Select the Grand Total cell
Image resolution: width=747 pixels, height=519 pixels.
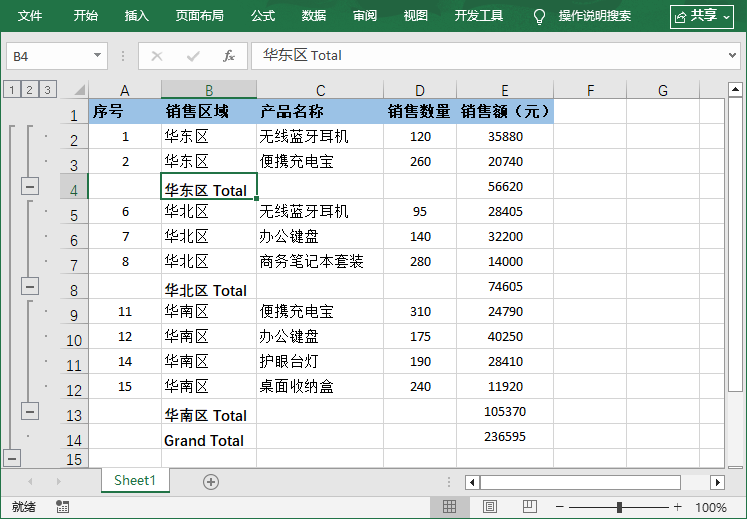coord(209,436)
